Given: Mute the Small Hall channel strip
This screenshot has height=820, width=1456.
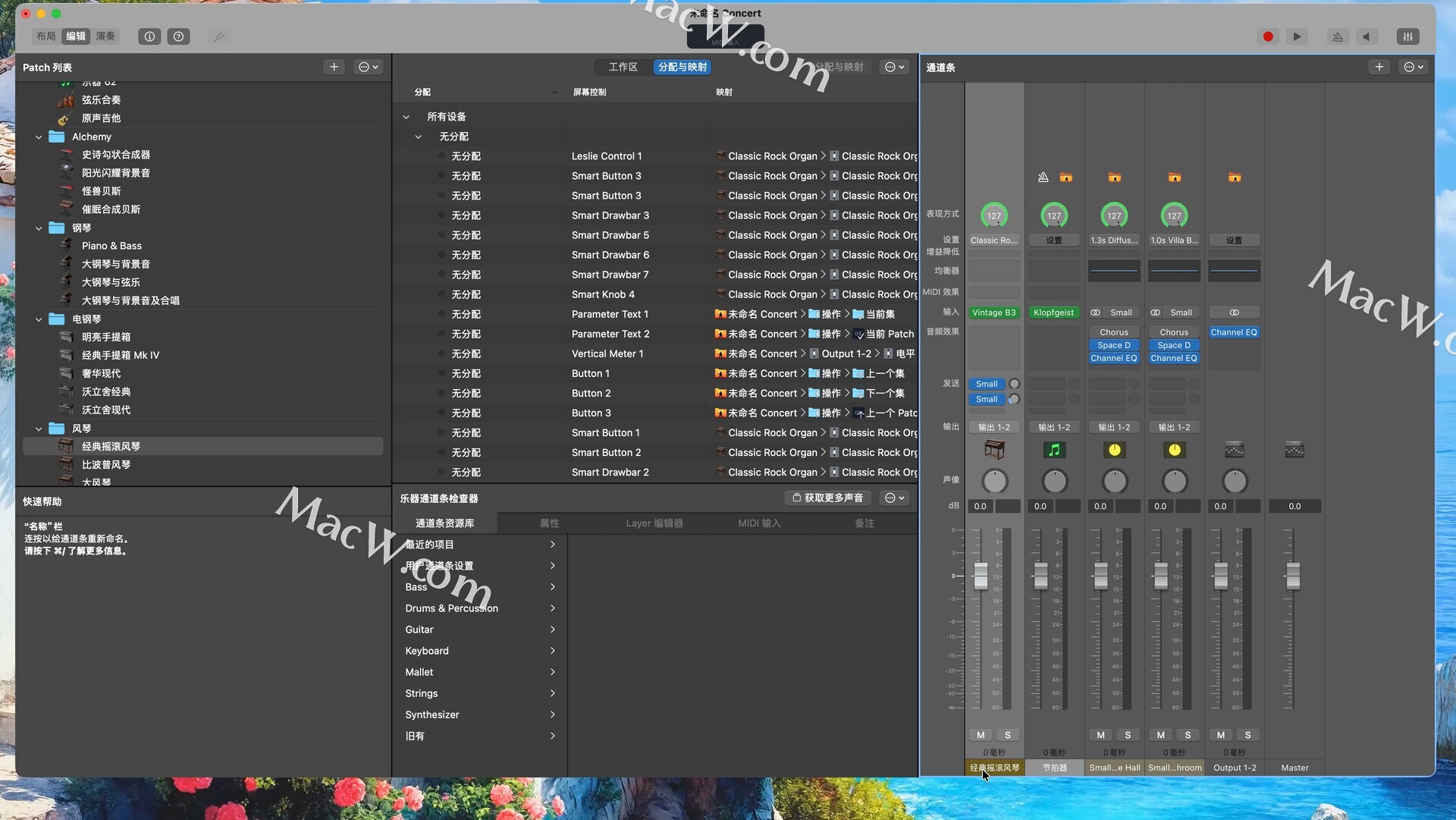Looking at the screenshot, I should click(x=1100, y=734).
